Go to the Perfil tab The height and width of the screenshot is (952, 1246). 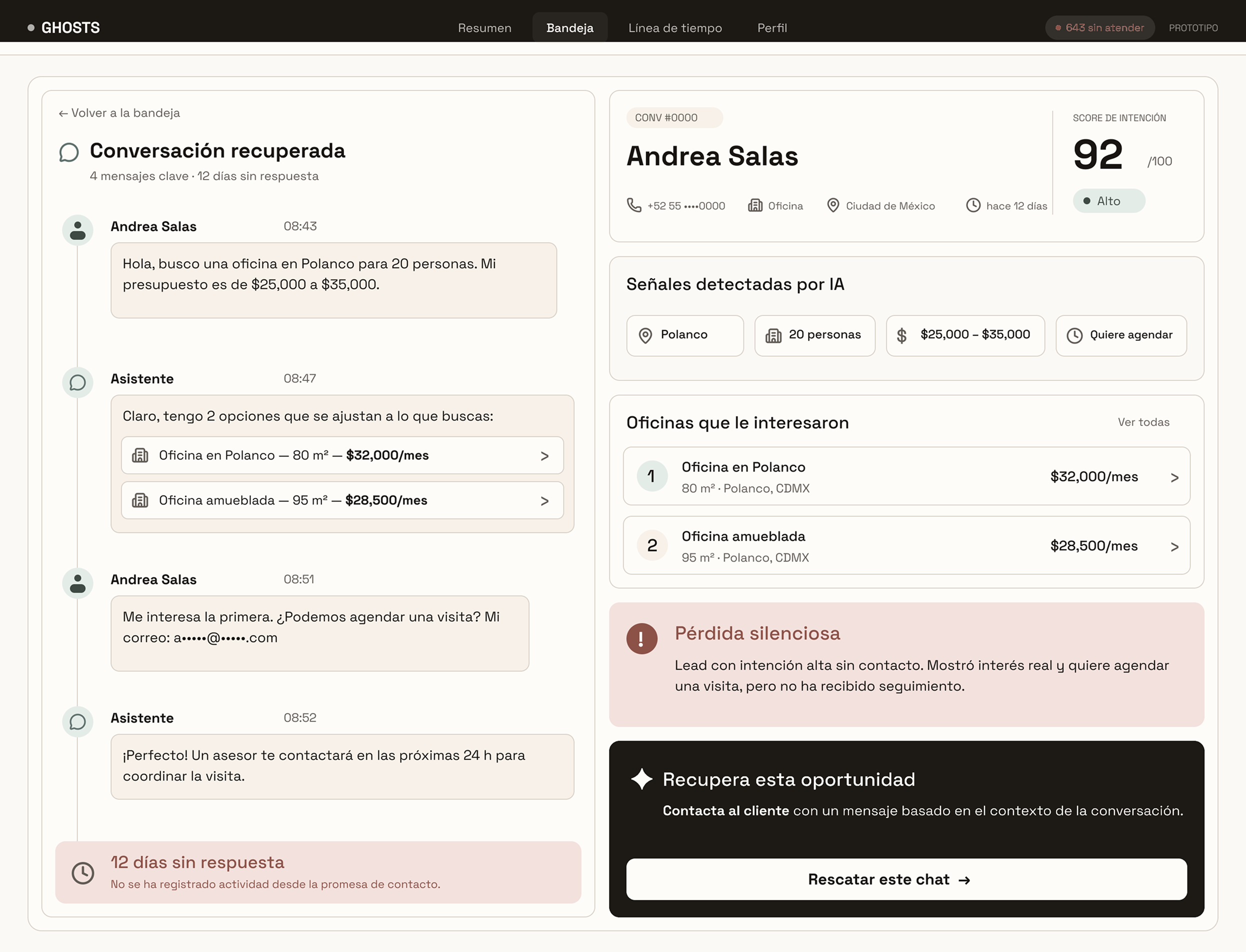point(771,28)
